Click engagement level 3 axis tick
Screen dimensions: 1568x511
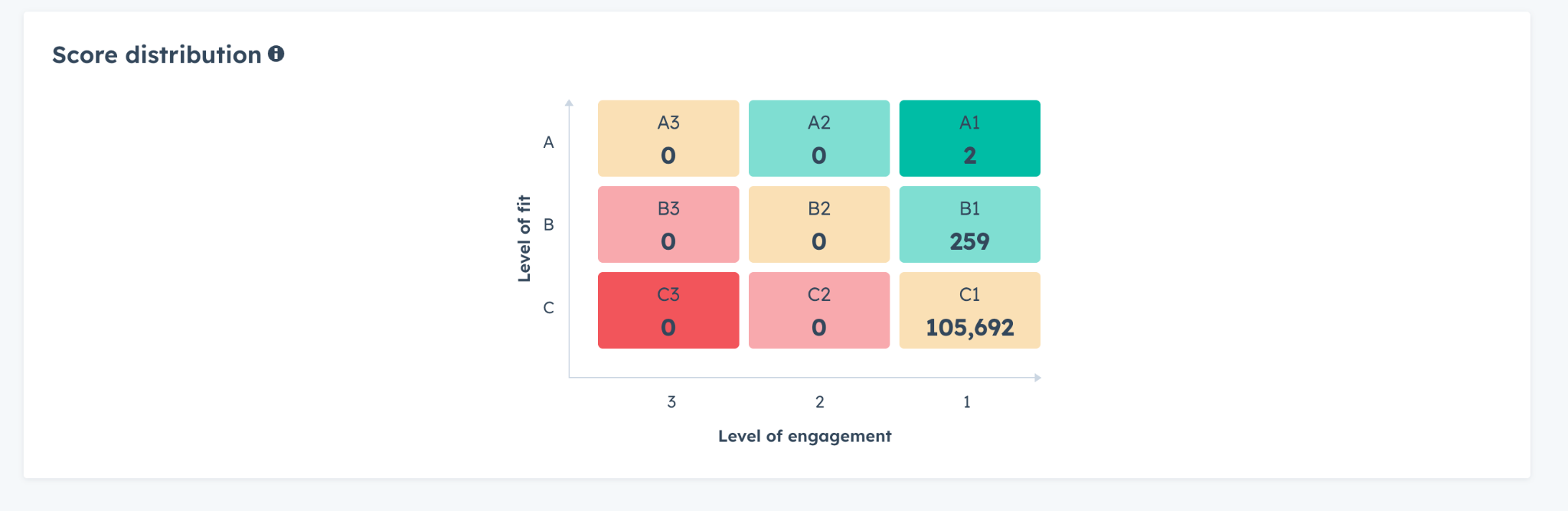(x=671, y=402)
